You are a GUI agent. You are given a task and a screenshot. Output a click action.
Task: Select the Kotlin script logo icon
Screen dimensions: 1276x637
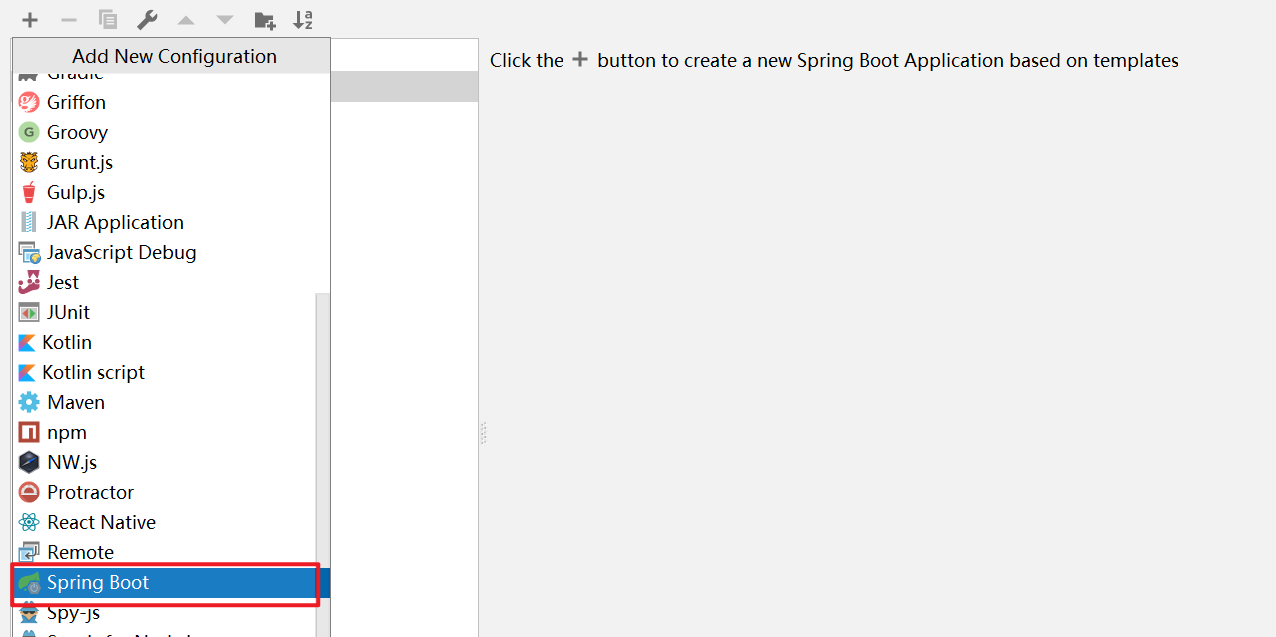tap(27, 372)
